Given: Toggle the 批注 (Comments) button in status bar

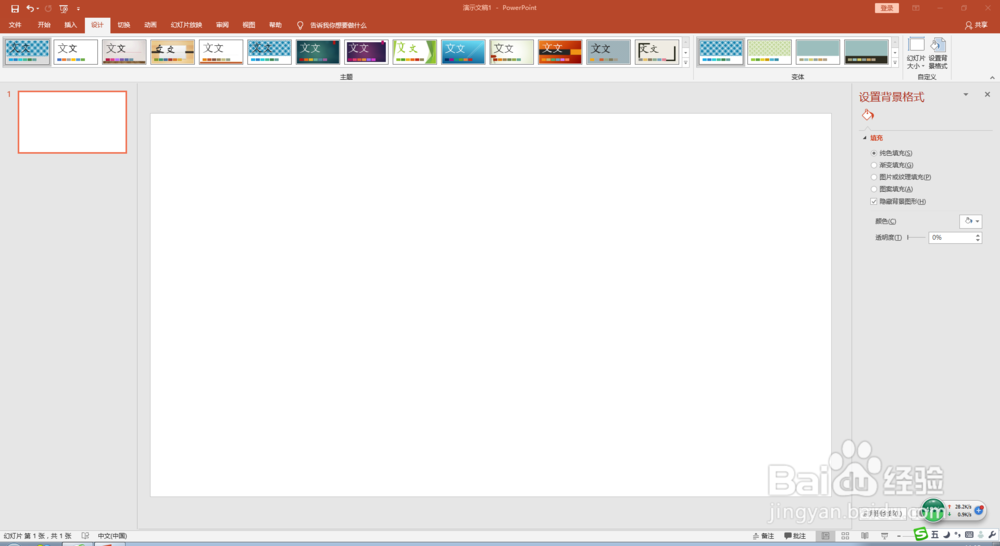Looking at the screenshot, I should coord(795,536).
